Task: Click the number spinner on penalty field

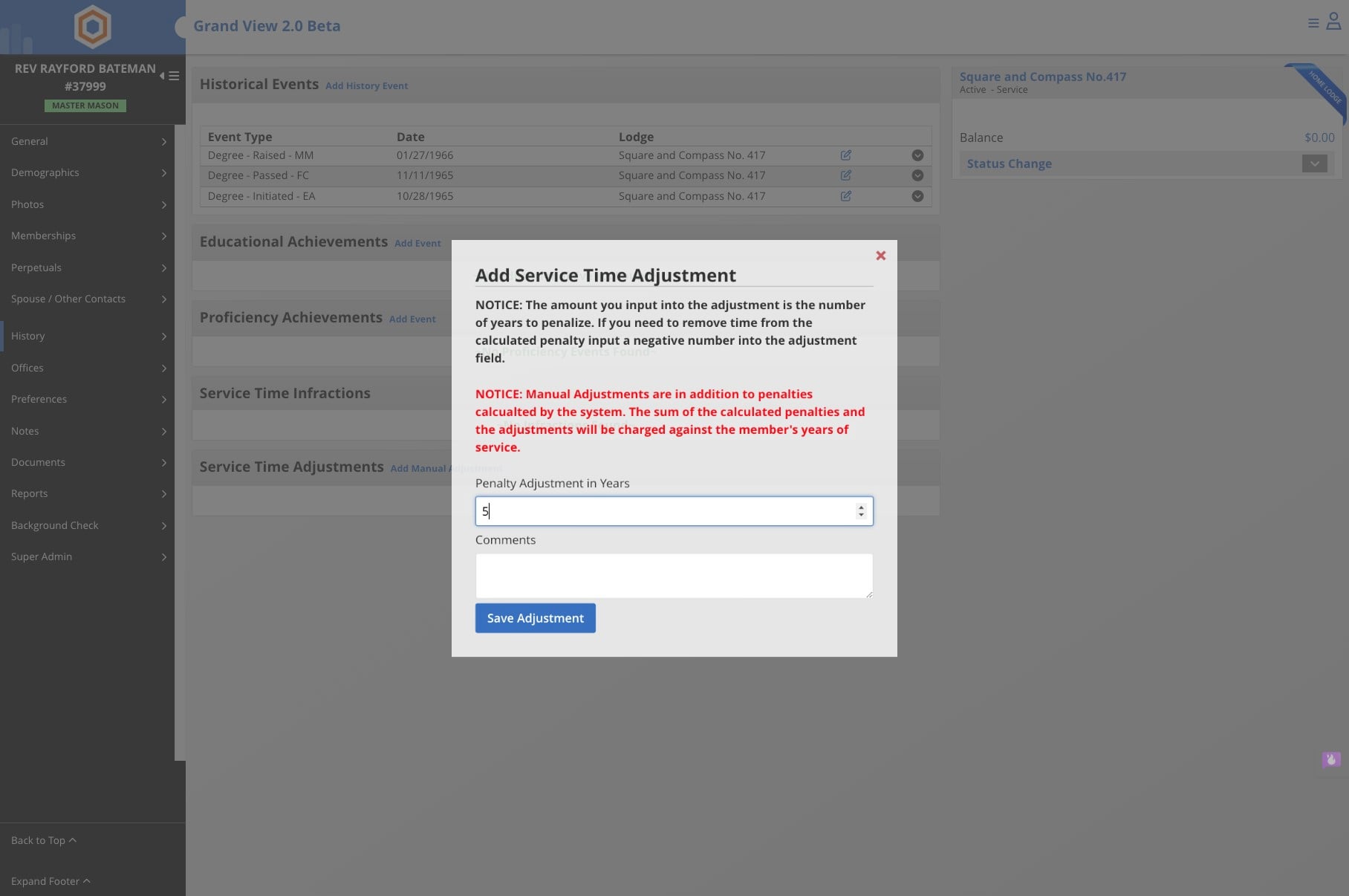Action: point(861,511)
